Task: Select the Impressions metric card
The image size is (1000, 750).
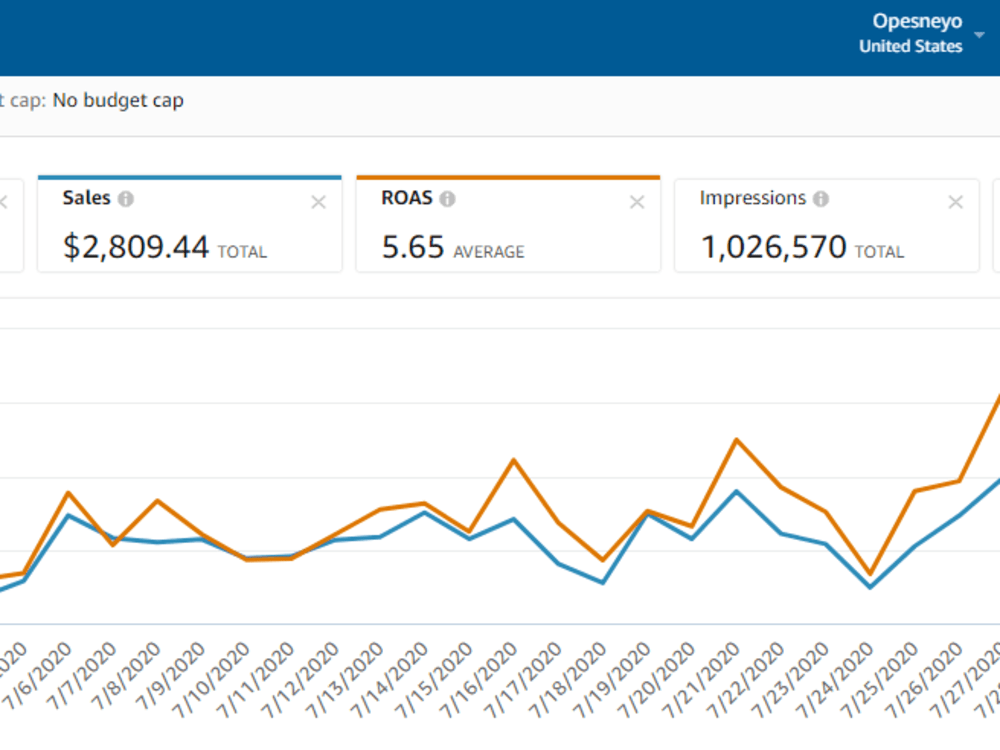Action: click(x=827, y=226)
